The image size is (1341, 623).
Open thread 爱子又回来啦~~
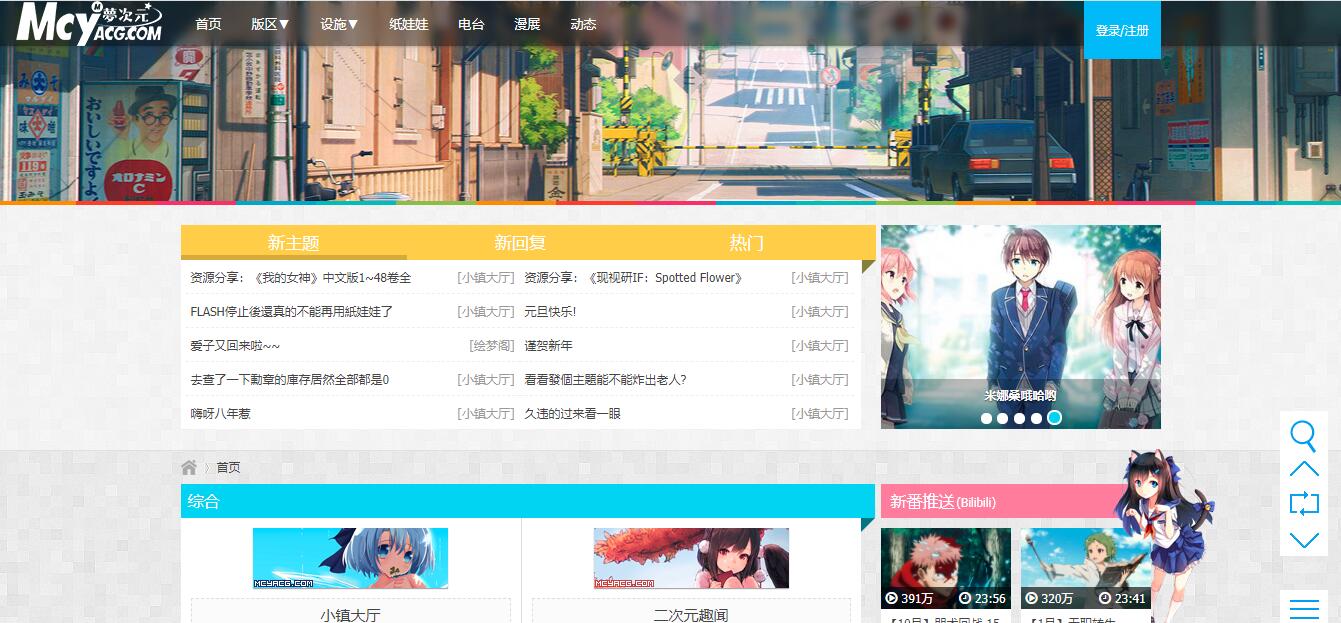tap(235, 346)
